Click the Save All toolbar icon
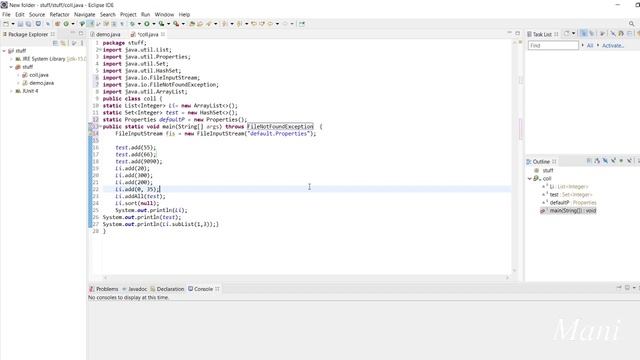This screenshot has width=640, height=360. (x=28, y=24)
